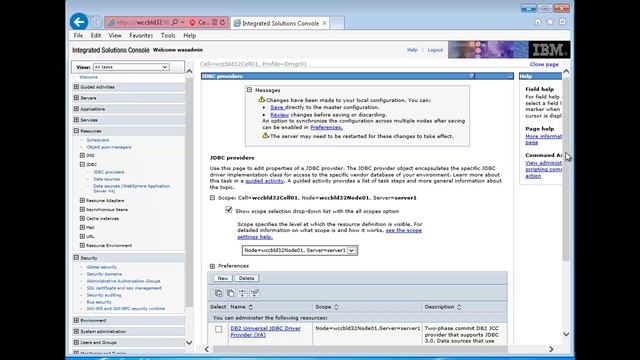Click the browser forward arrow button
This screenshot has width=640, height=360.
pyautogui.click(x=96, y=22)
